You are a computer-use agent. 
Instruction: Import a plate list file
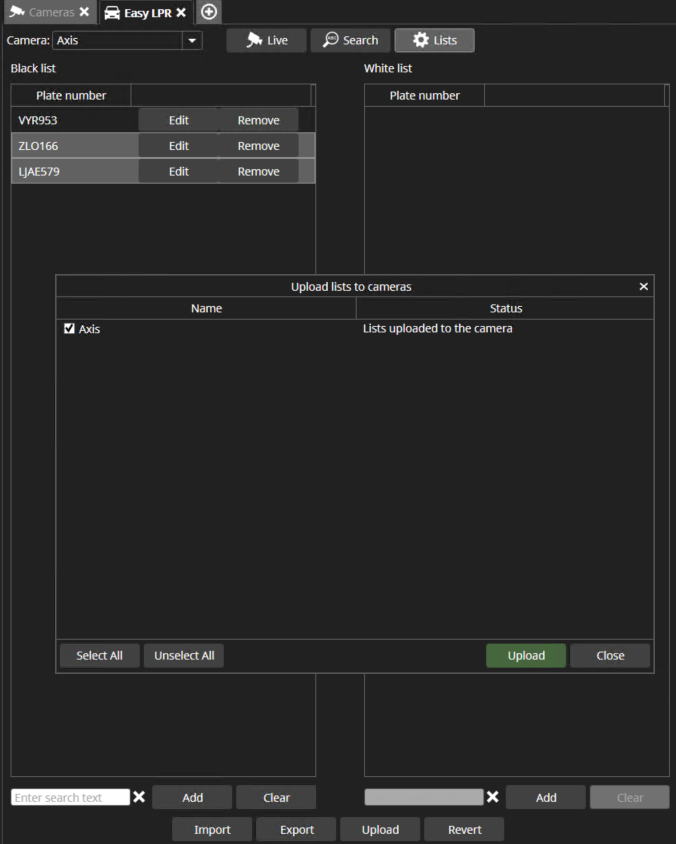click(x=212, y=830)
